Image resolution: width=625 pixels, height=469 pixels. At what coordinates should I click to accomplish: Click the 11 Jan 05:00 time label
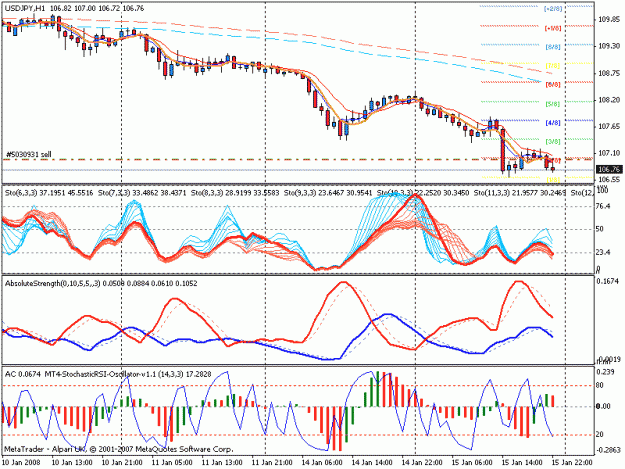[172, 462]
